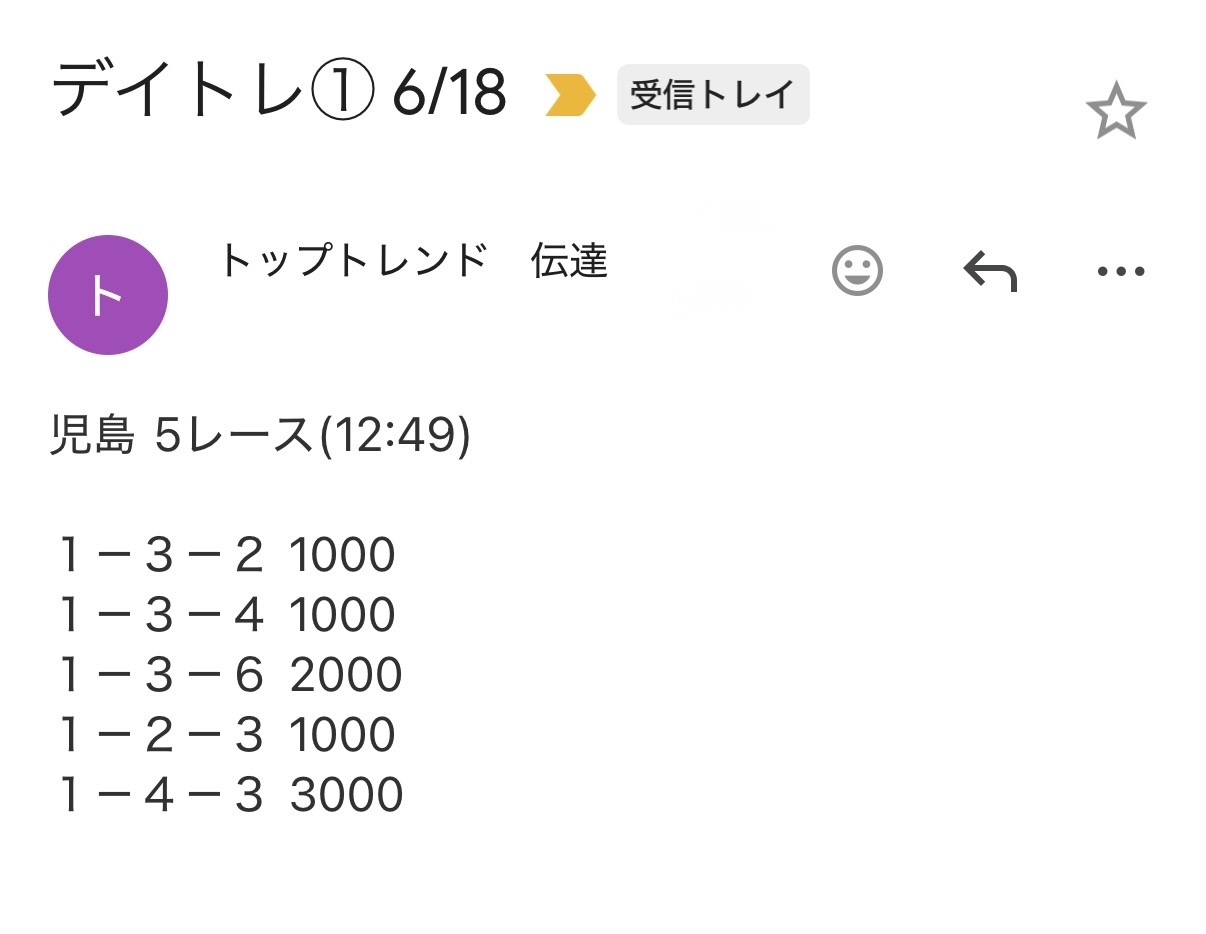
Task: Click the 伝達 text next to sender
Action: 566,264
